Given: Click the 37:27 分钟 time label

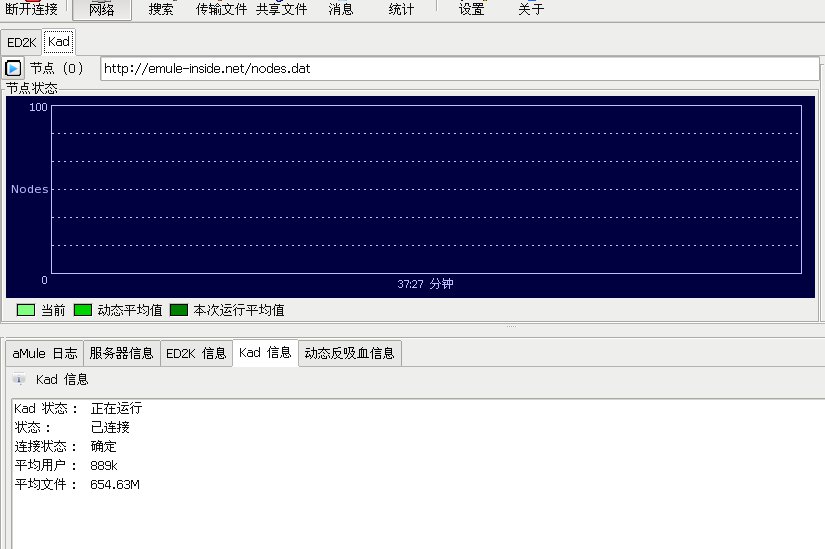Looking at the screenshot, I should click(425, 284).
